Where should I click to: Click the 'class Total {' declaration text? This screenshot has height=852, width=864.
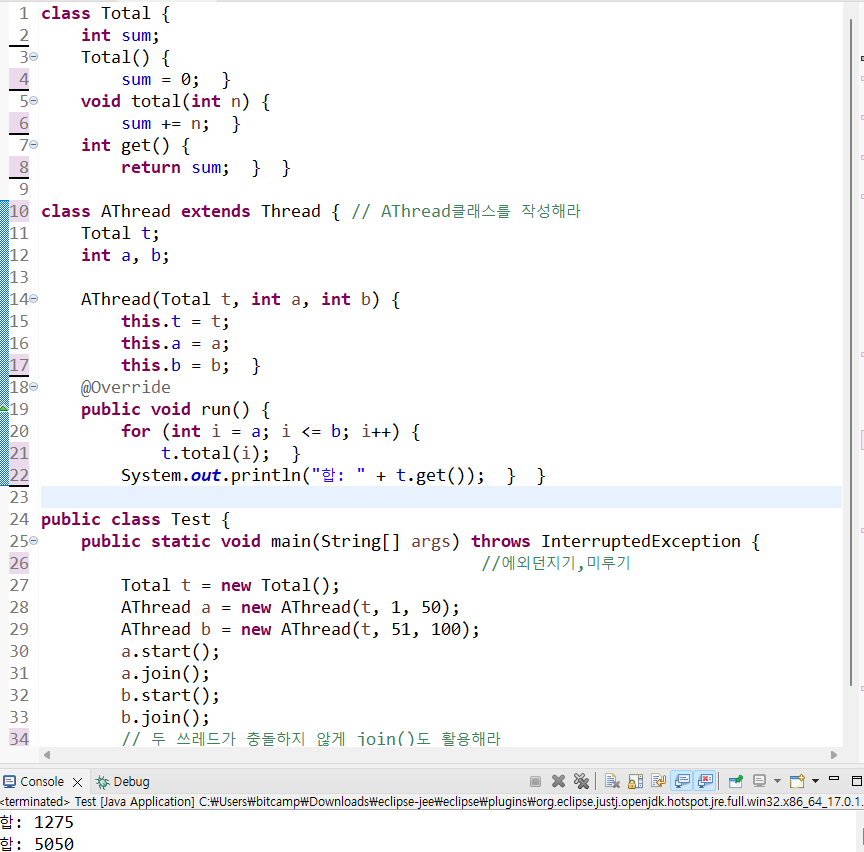106,13
